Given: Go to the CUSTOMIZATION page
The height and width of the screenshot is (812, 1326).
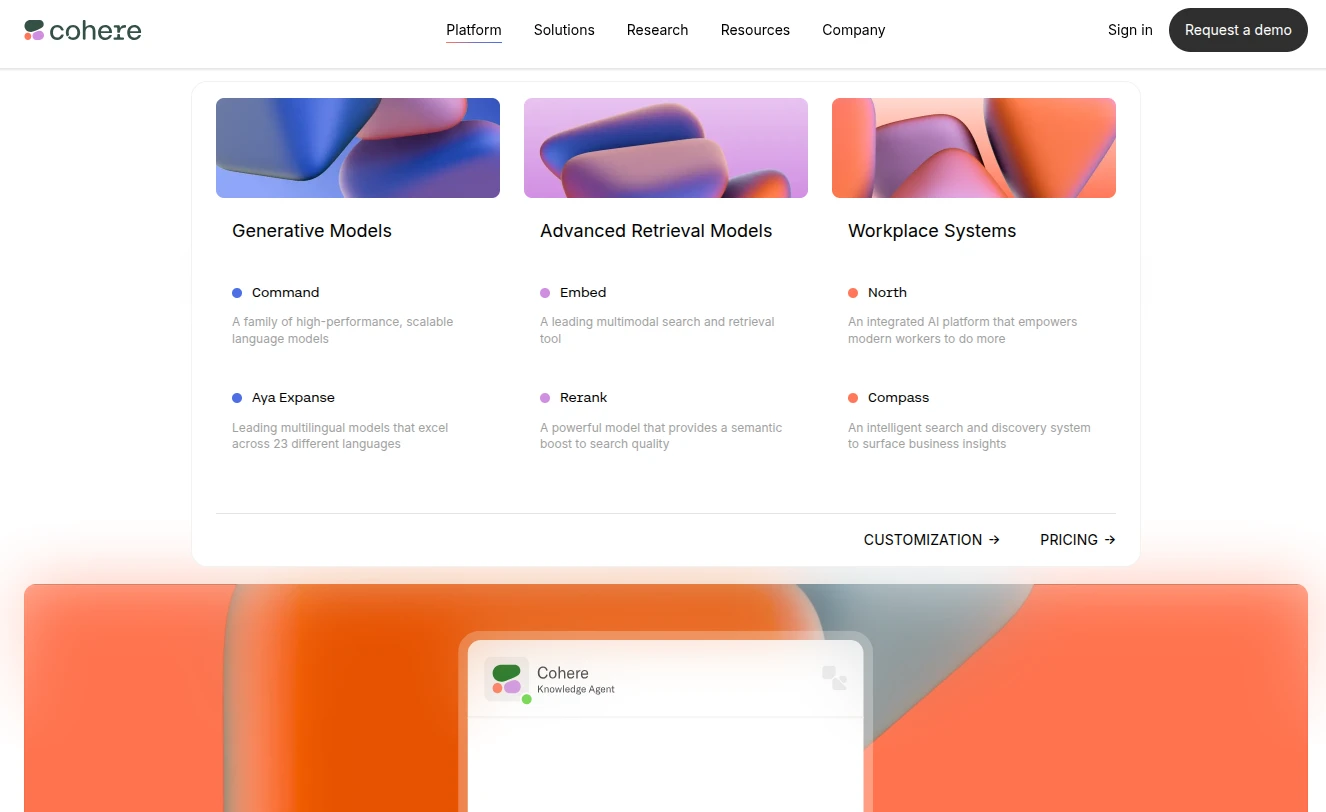Looking at the screenshot, I should [932, 540].
